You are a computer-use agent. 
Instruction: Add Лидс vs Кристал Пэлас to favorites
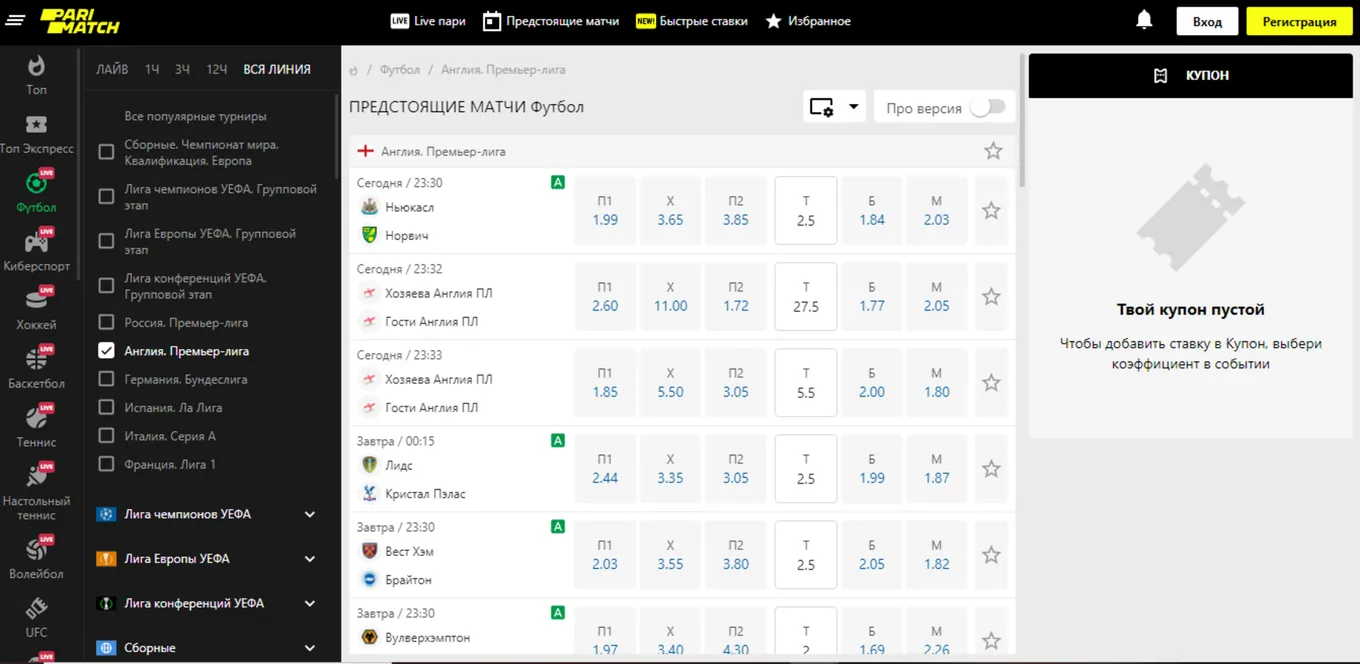pos(991,468)
